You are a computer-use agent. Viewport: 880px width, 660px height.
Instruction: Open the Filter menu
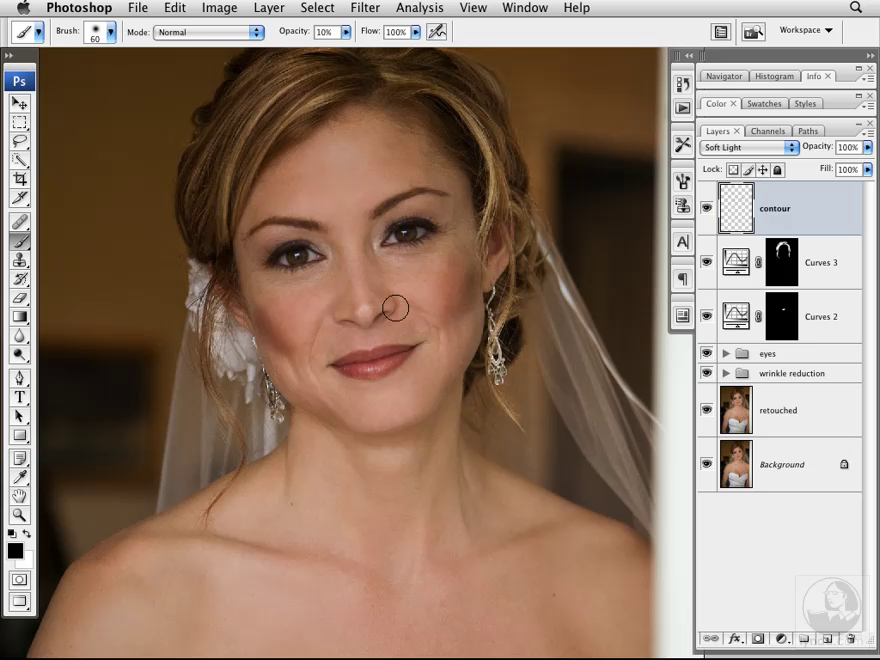tap(365, 8)
